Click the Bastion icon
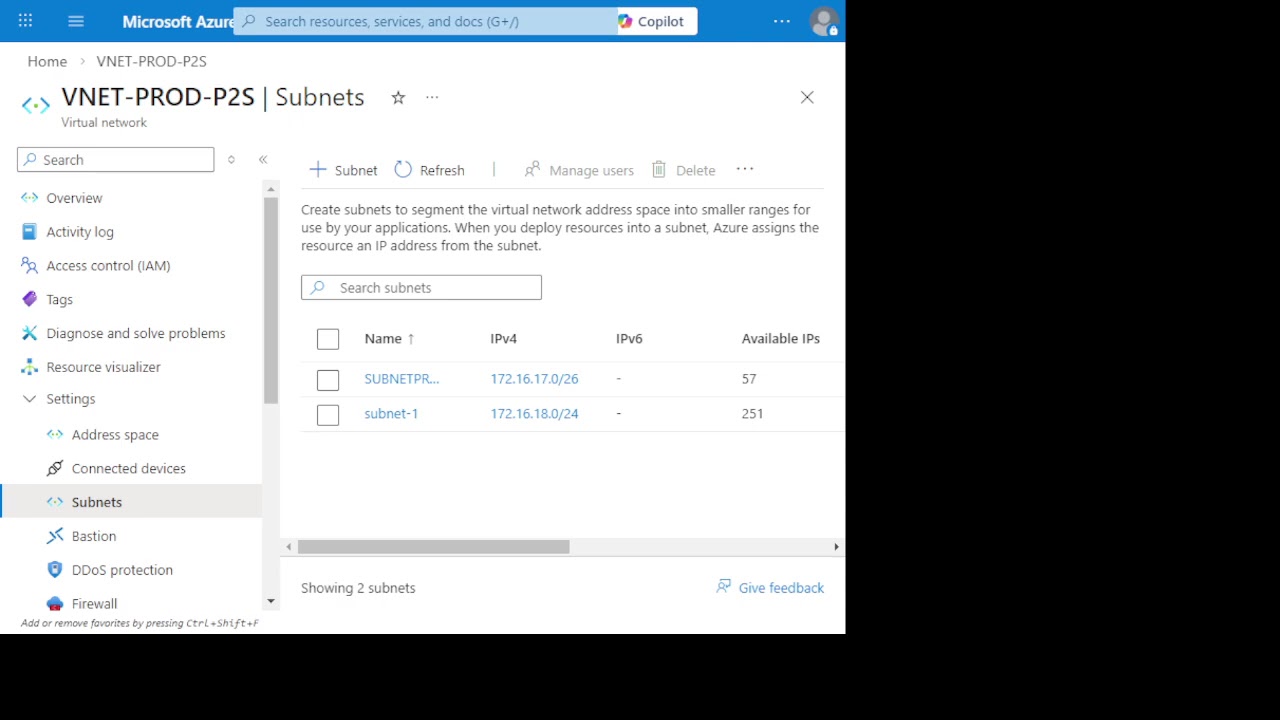This screenshot has width=1280, height=720. [55, 537]
